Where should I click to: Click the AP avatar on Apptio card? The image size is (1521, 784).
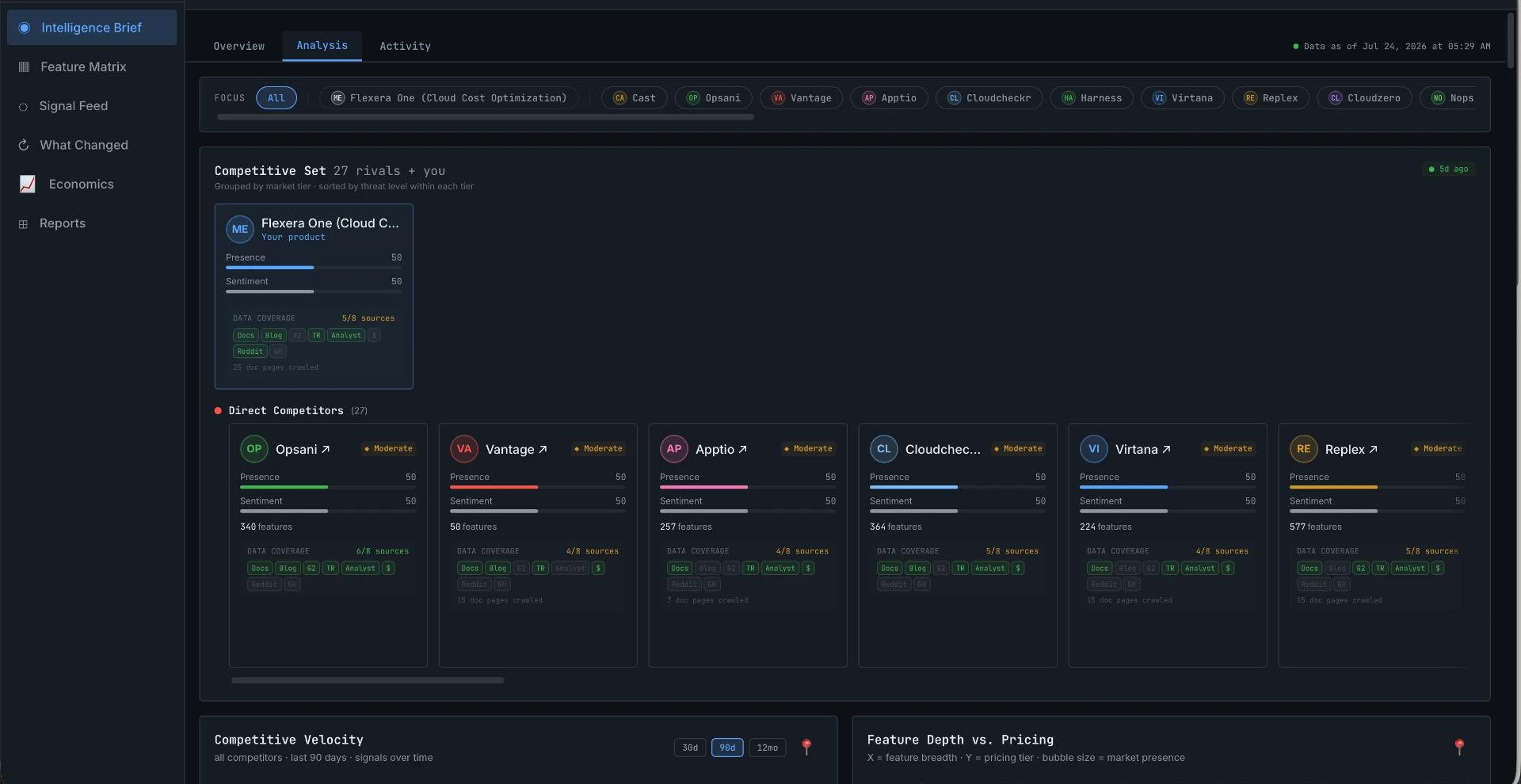(674, 449)
